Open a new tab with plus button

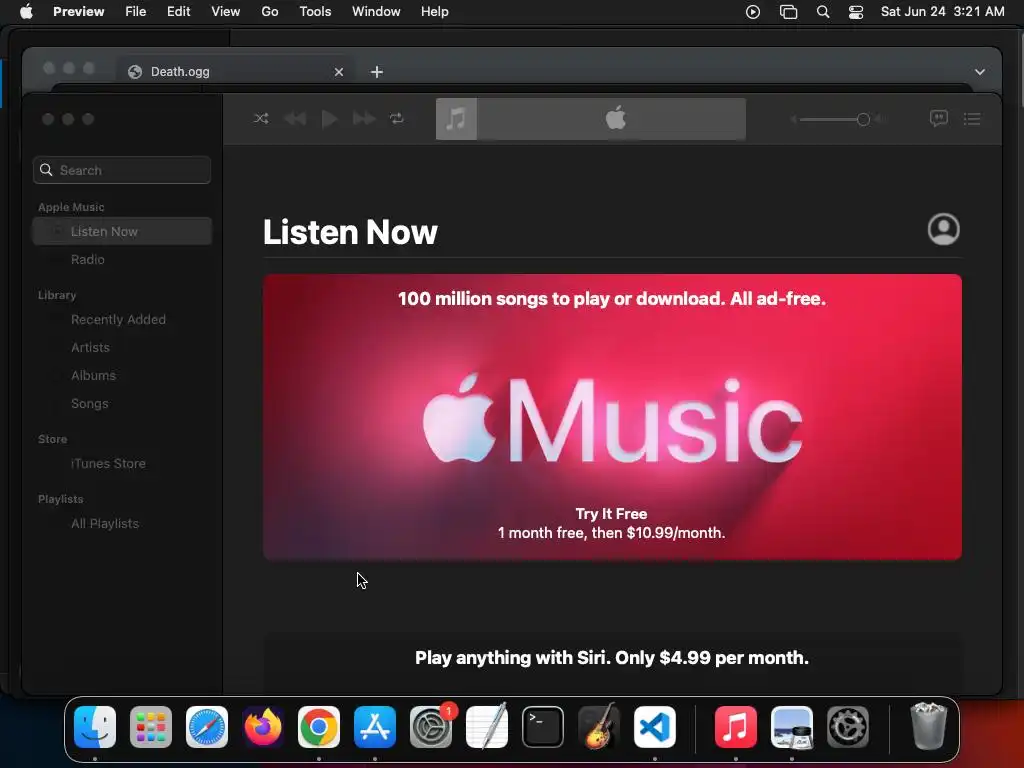(377, 72)
